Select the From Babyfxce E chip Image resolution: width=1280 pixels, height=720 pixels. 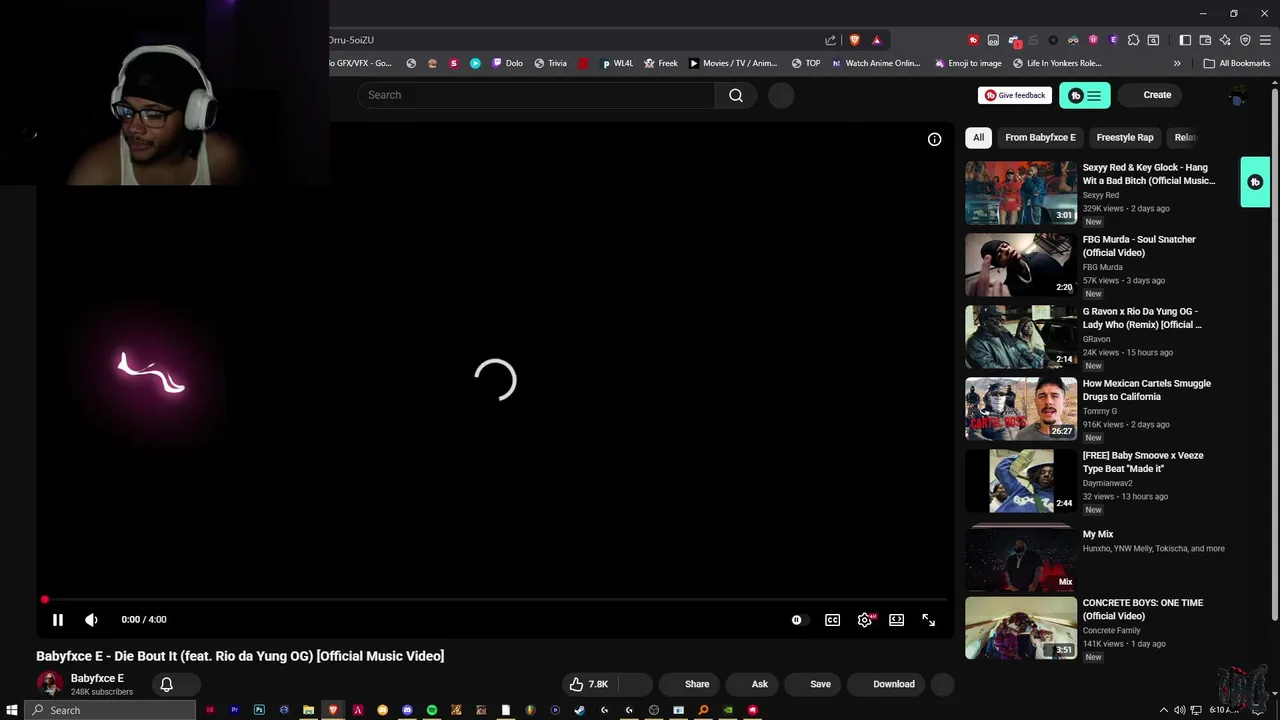coord(1040,137)
